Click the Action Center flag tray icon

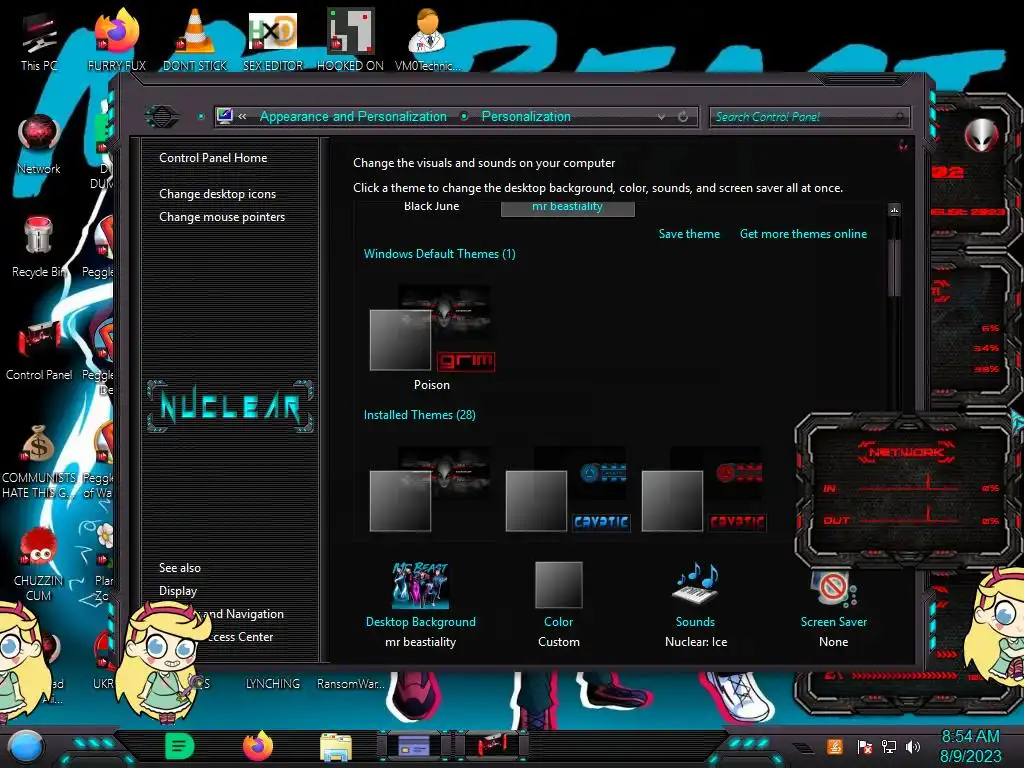(x=865, y=746)
